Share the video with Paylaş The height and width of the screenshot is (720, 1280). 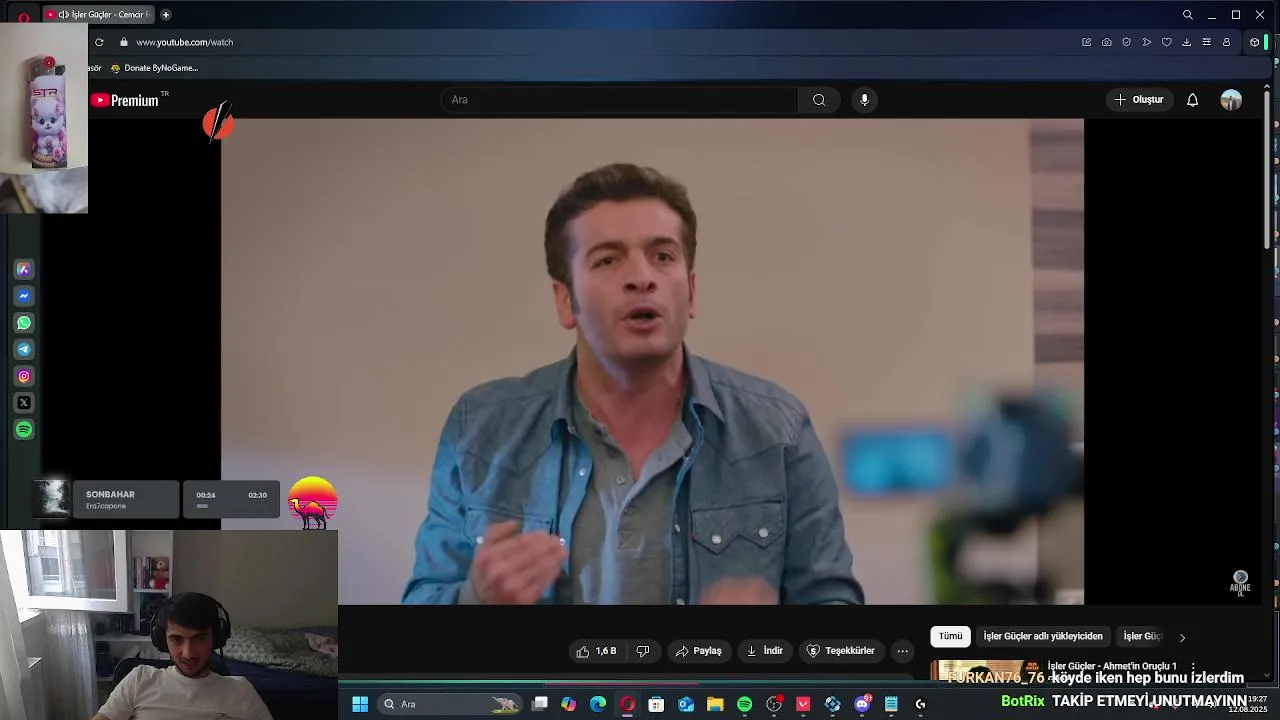(x=698, y=651)
